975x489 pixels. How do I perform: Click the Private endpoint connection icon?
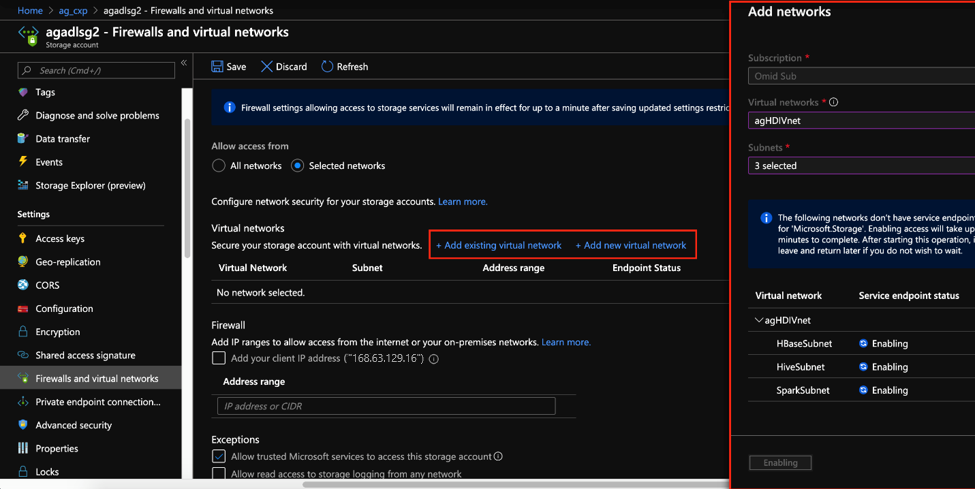23,402
